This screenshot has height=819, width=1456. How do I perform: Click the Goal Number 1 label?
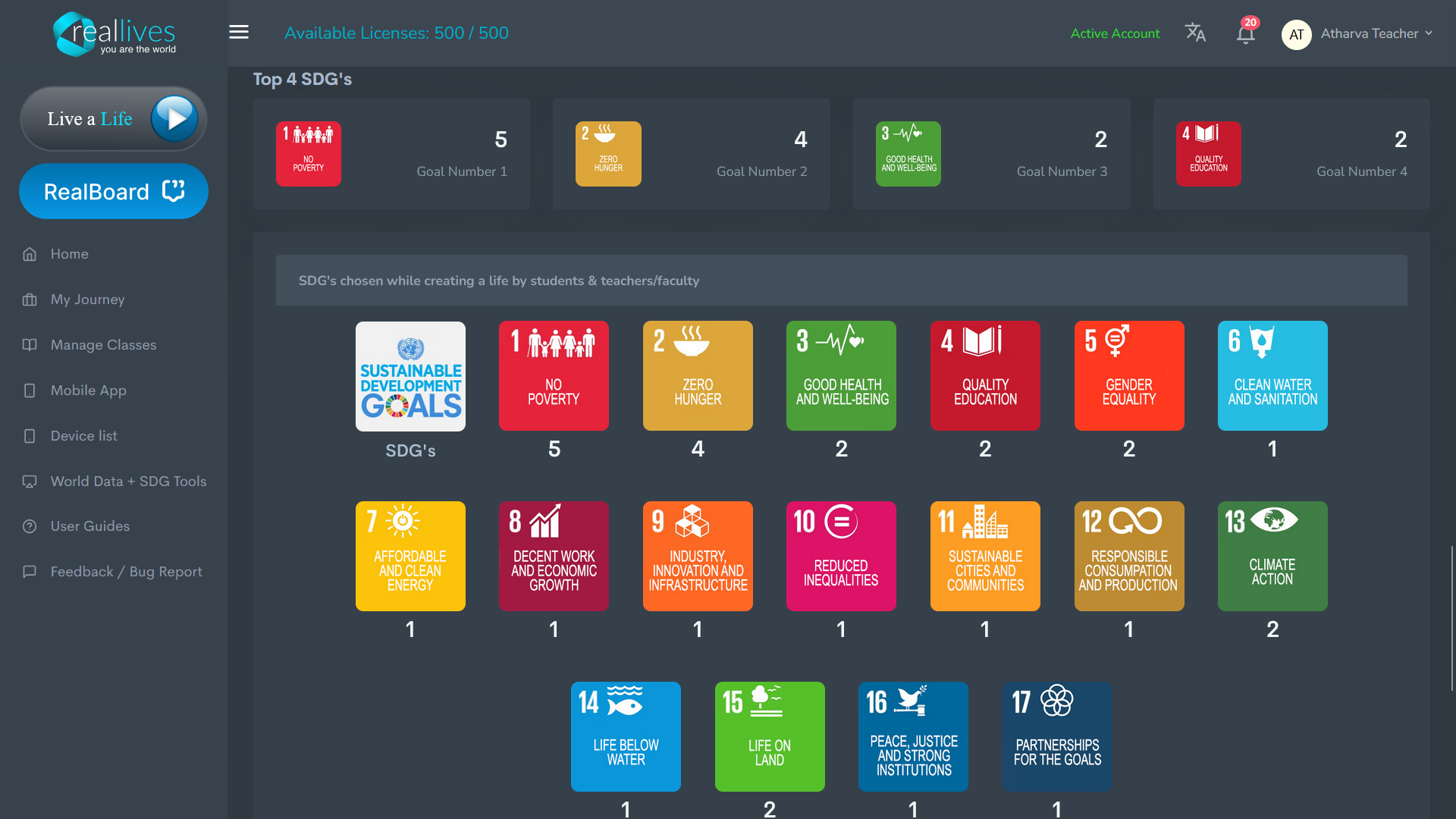[462, 171]
